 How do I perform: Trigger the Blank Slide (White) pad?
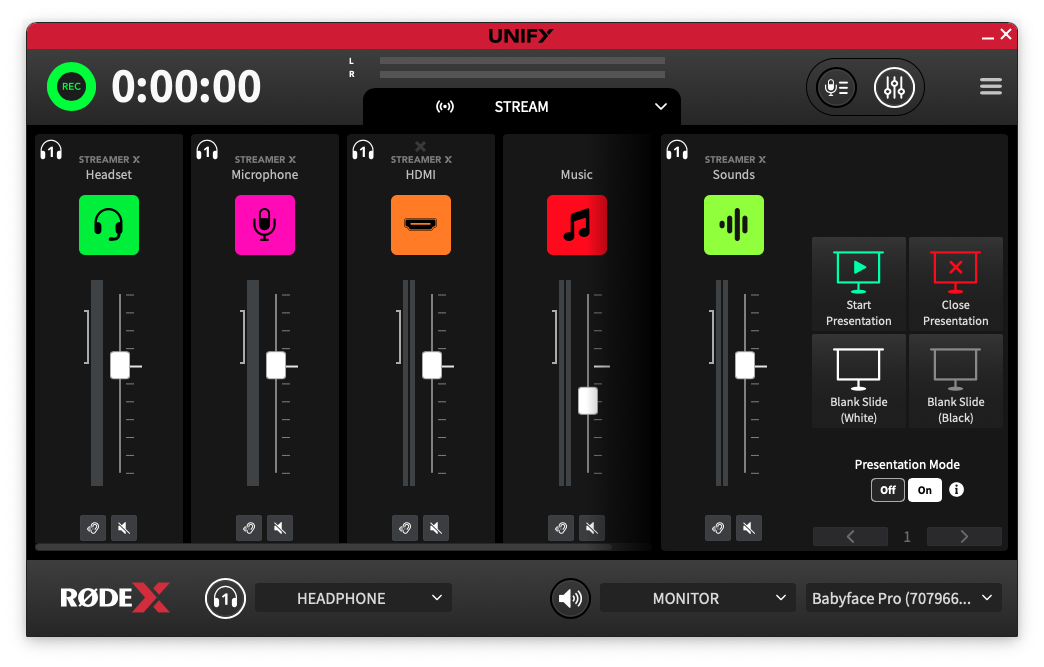pyautogui.click(x=859, y=381)
